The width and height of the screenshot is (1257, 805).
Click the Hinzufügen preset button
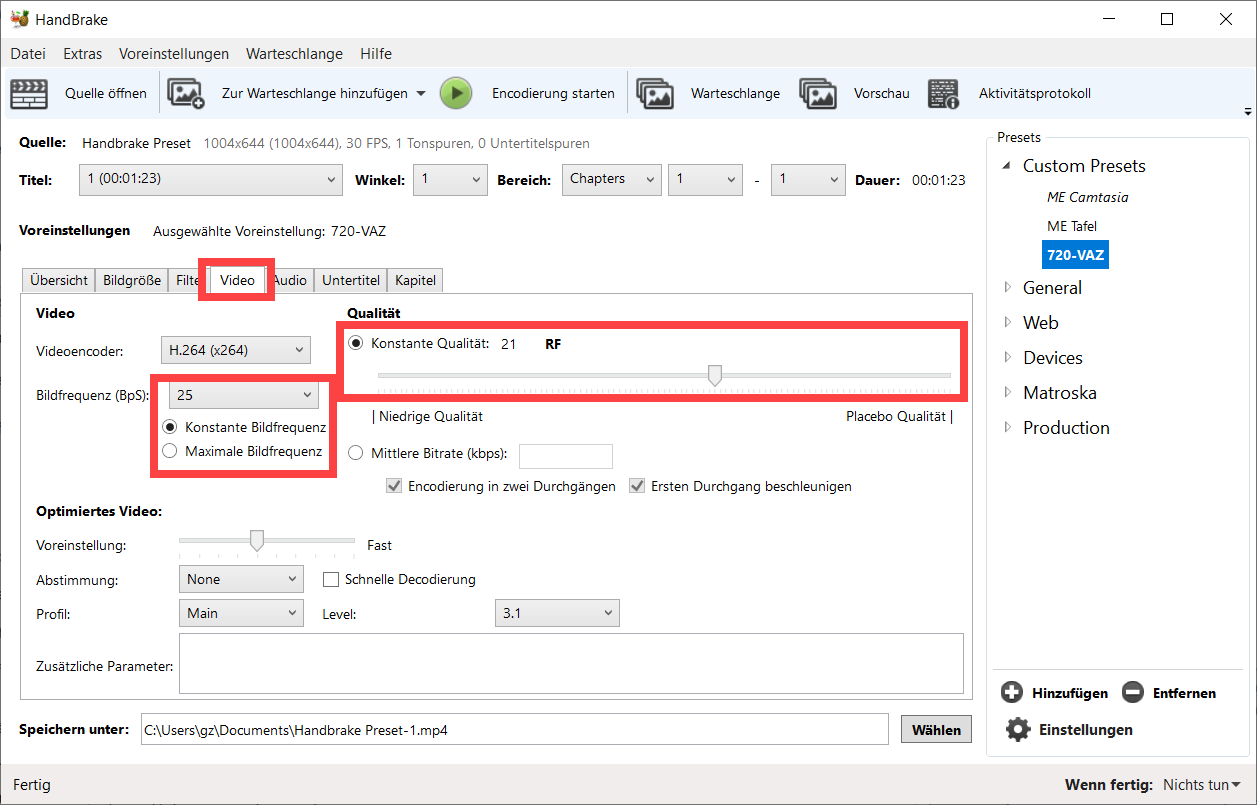click(1055, 692)
